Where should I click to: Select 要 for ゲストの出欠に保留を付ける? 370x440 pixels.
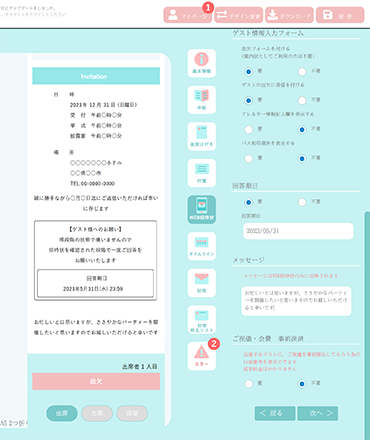click(248, 100)
